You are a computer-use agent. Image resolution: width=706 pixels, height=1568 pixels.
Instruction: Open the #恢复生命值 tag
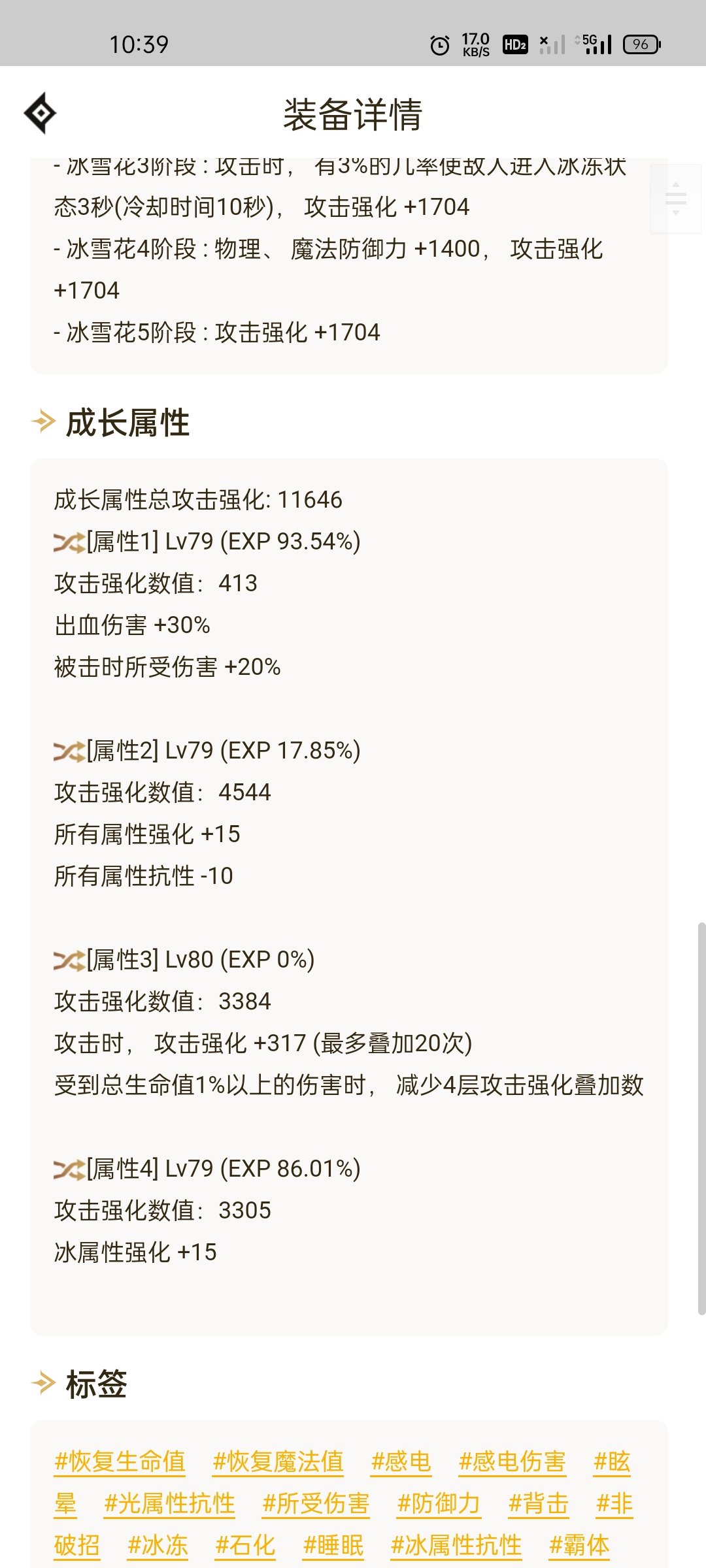tap(120, 1462)
